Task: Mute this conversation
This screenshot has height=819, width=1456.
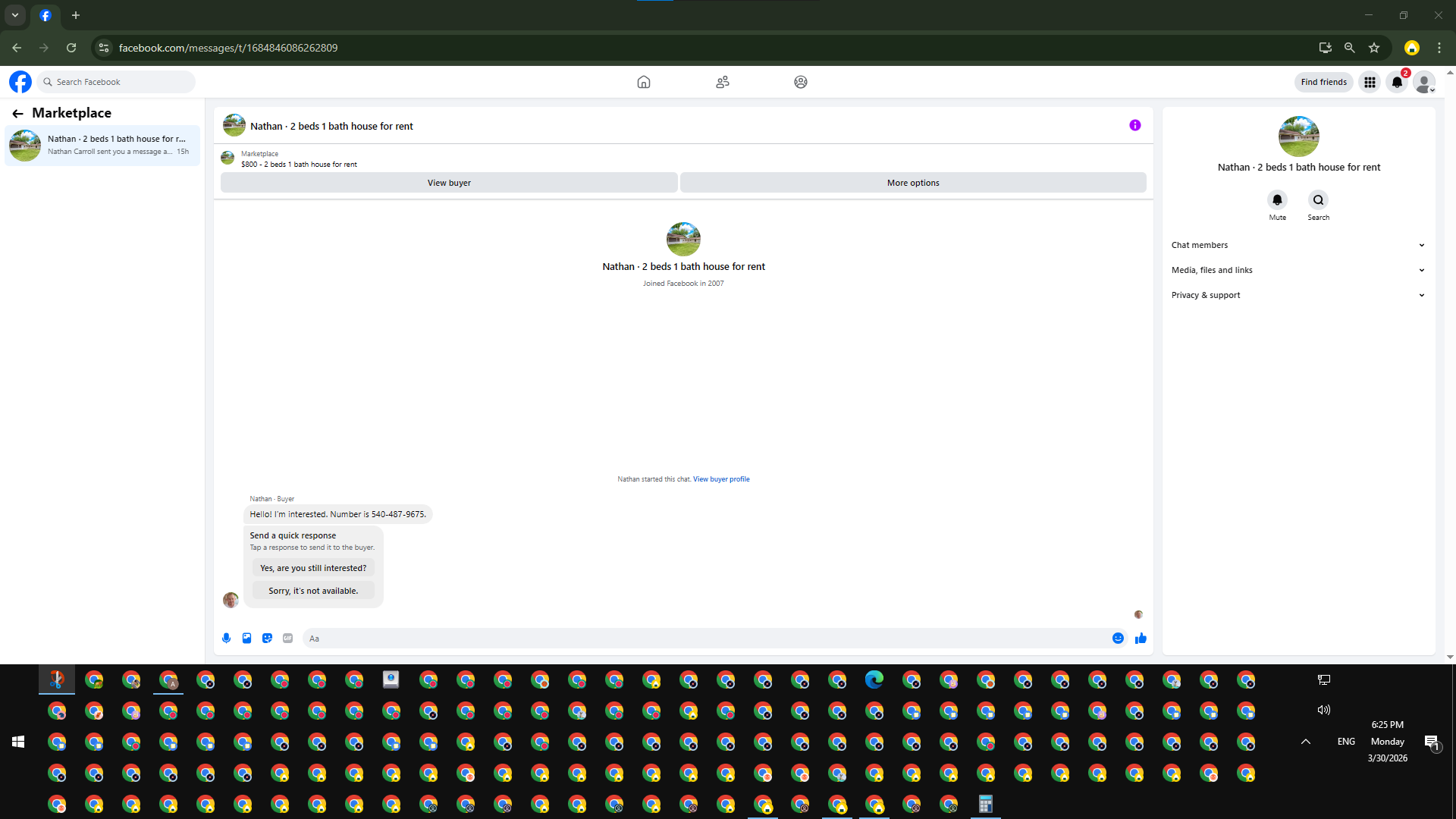Action: coord(1277,200)
